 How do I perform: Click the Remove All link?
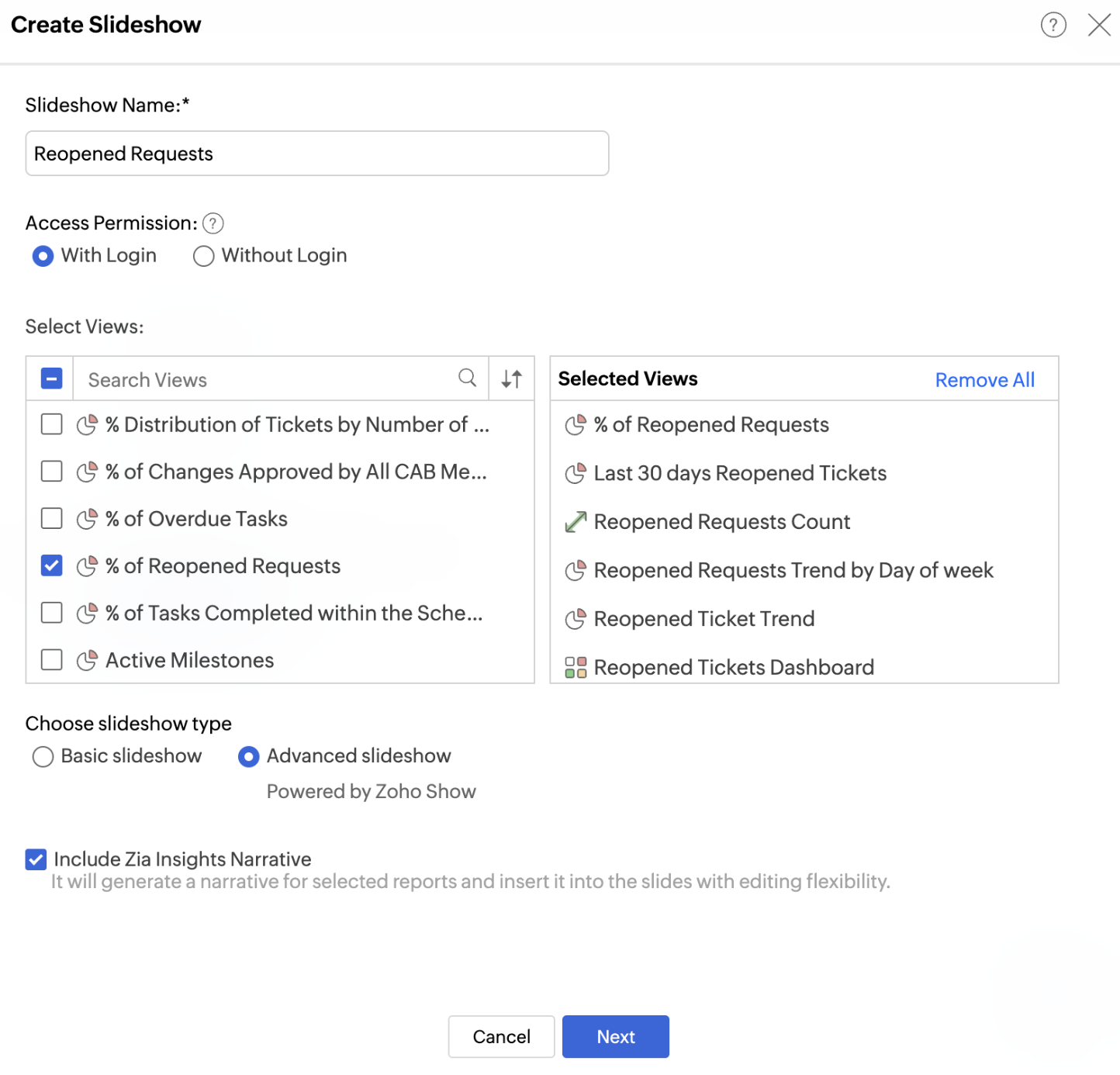(x=984, y=379)
